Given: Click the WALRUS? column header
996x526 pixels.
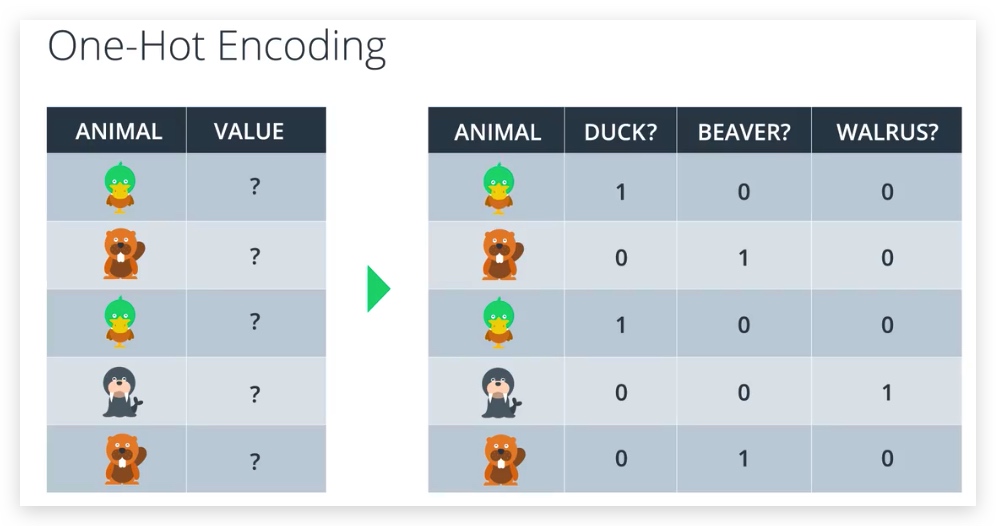Looking at the screenshot, I should 887,132.
